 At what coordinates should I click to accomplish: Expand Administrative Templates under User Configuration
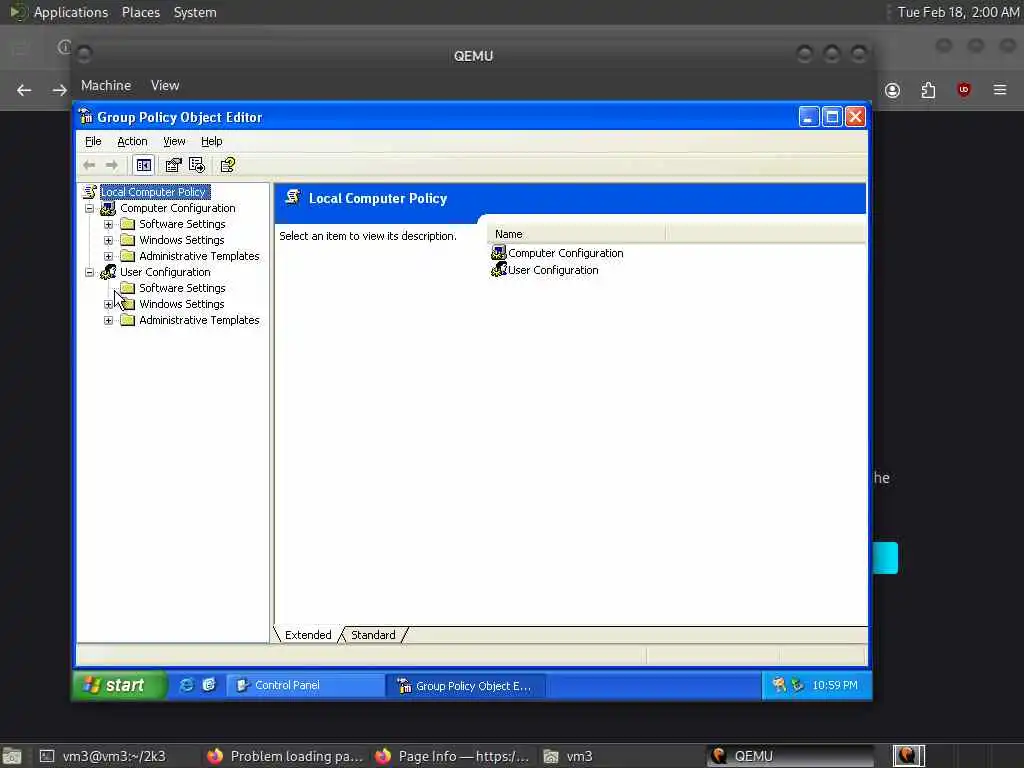[108, 320]
